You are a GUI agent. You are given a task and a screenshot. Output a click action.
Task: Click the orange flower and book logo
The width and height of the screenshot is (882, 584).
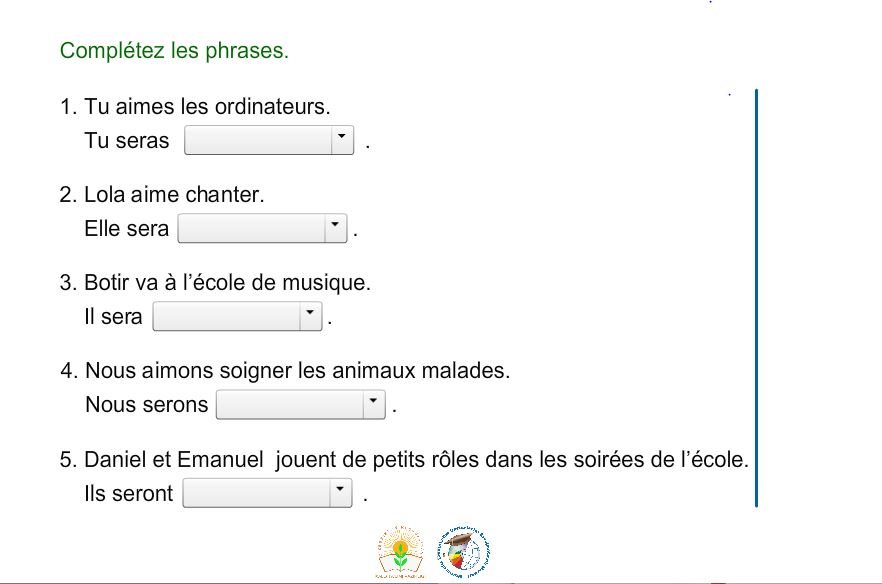coord(400,551)
